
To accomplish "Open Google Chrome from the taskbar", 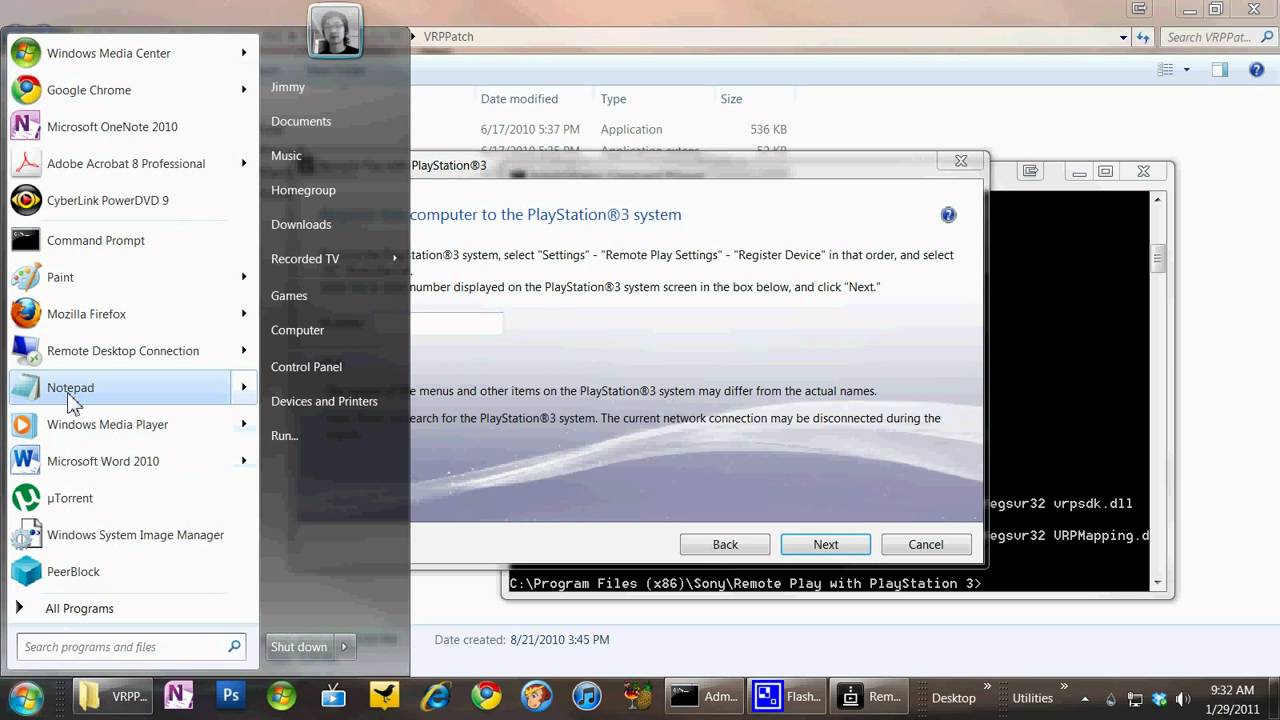I will pyautogui.click(x=487, y=696).
